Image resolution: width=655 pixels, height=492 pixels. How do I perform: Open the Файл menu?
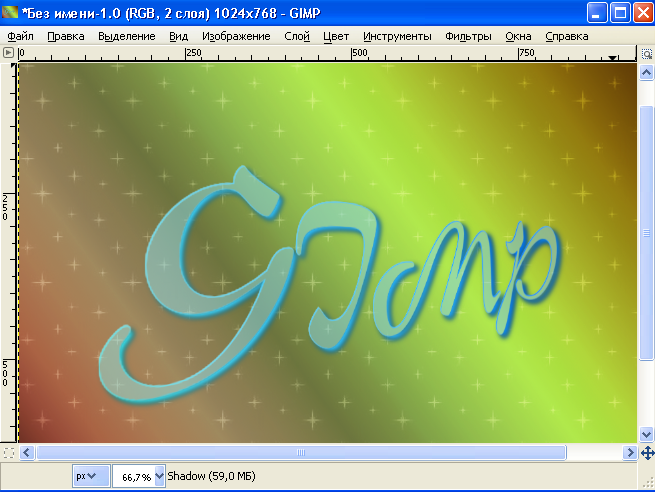click(x=20, y=36)
